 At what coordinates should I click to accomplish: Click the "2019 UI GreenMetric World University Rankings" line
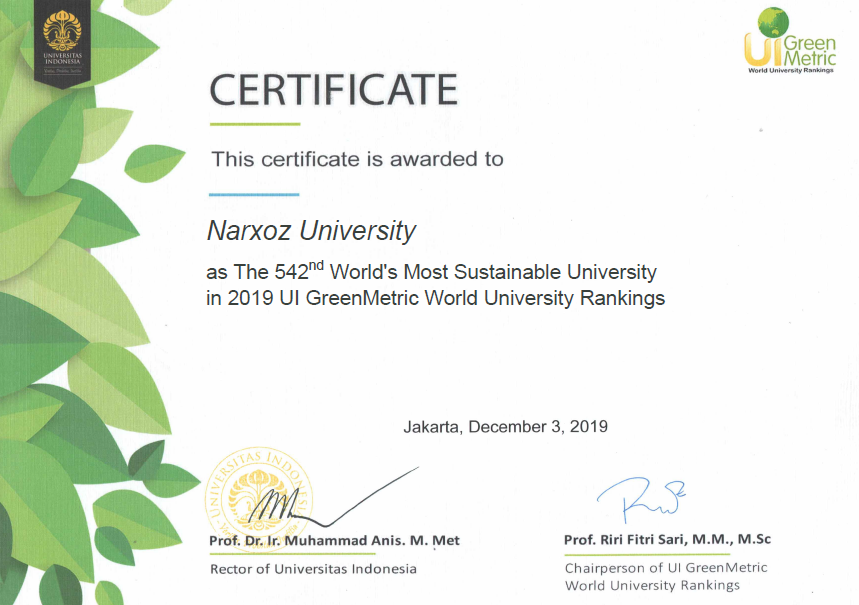tap(436, 298)
